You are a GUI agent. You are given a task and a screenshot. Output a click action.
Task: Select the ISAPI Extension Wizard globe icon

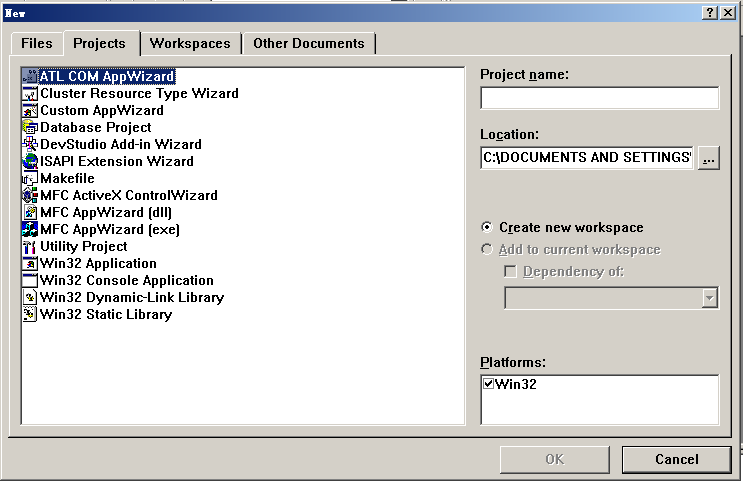click(30, 162)
